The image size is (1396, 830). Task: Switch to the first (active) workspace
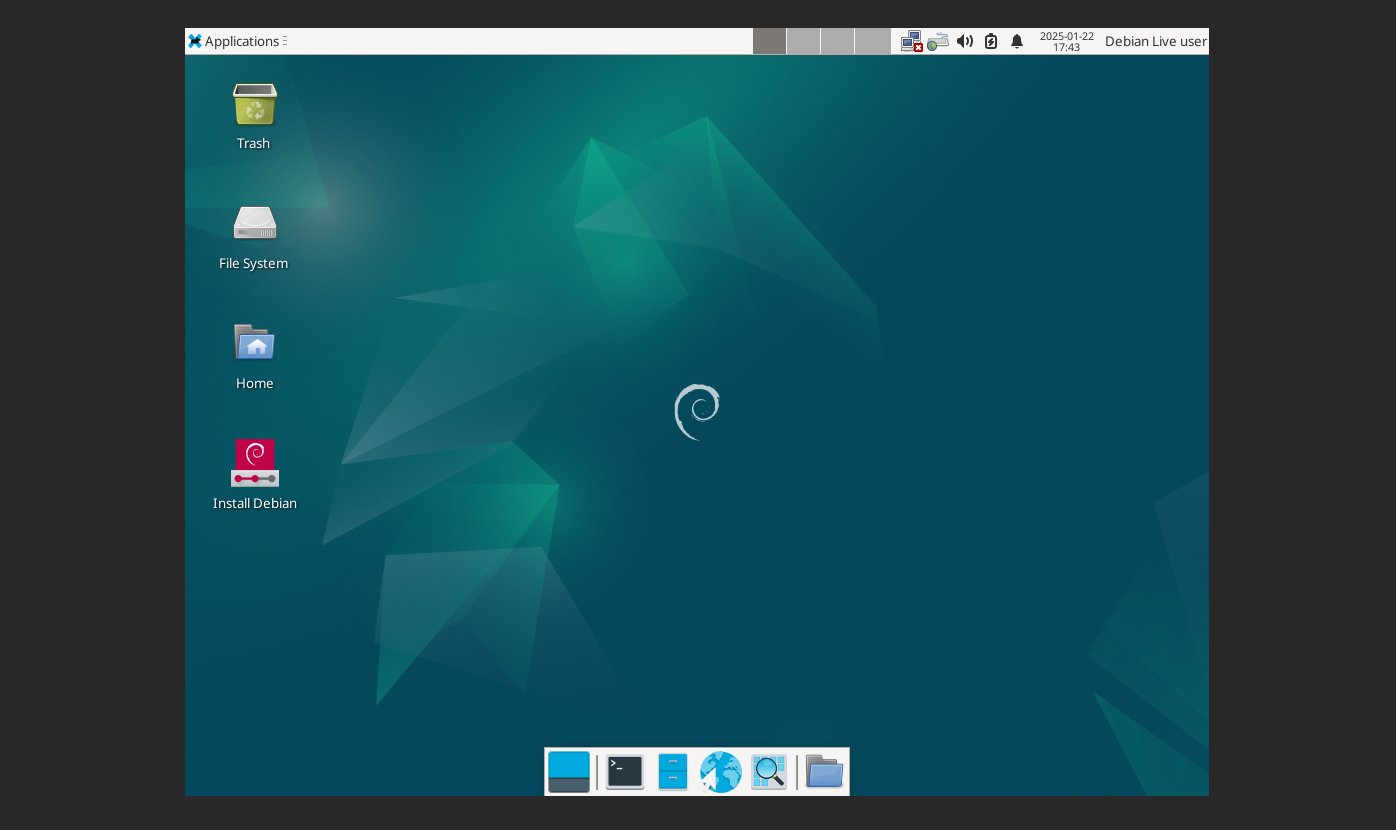pyautogui.click(x=770, y=41)
